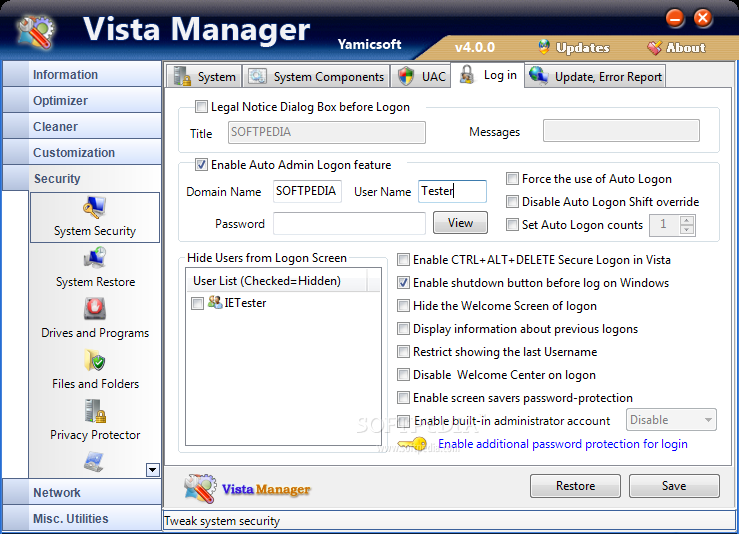Click the golden key icon
The width and height of the screenshot is (739, 534).
(412, 444)
